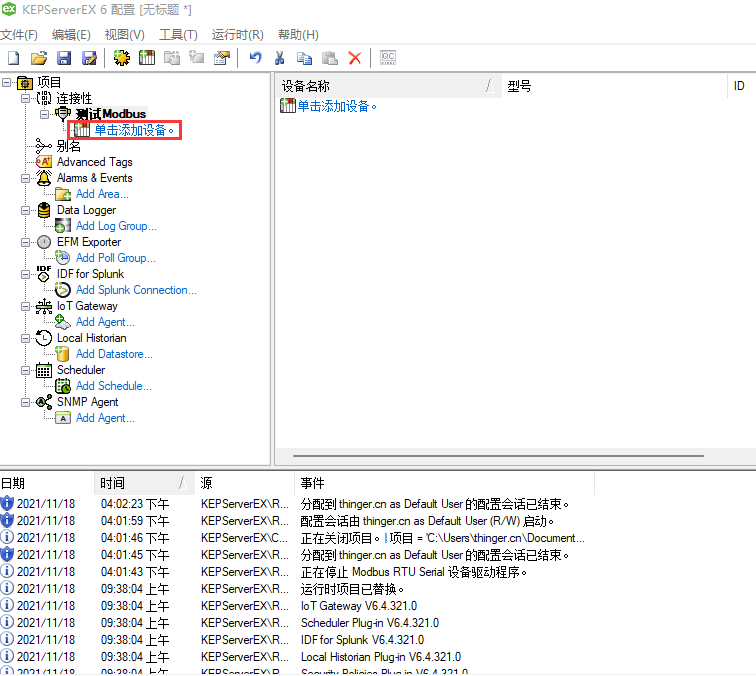
Task: Sort the list by 设备名称 column header
Action: point(380,86)
